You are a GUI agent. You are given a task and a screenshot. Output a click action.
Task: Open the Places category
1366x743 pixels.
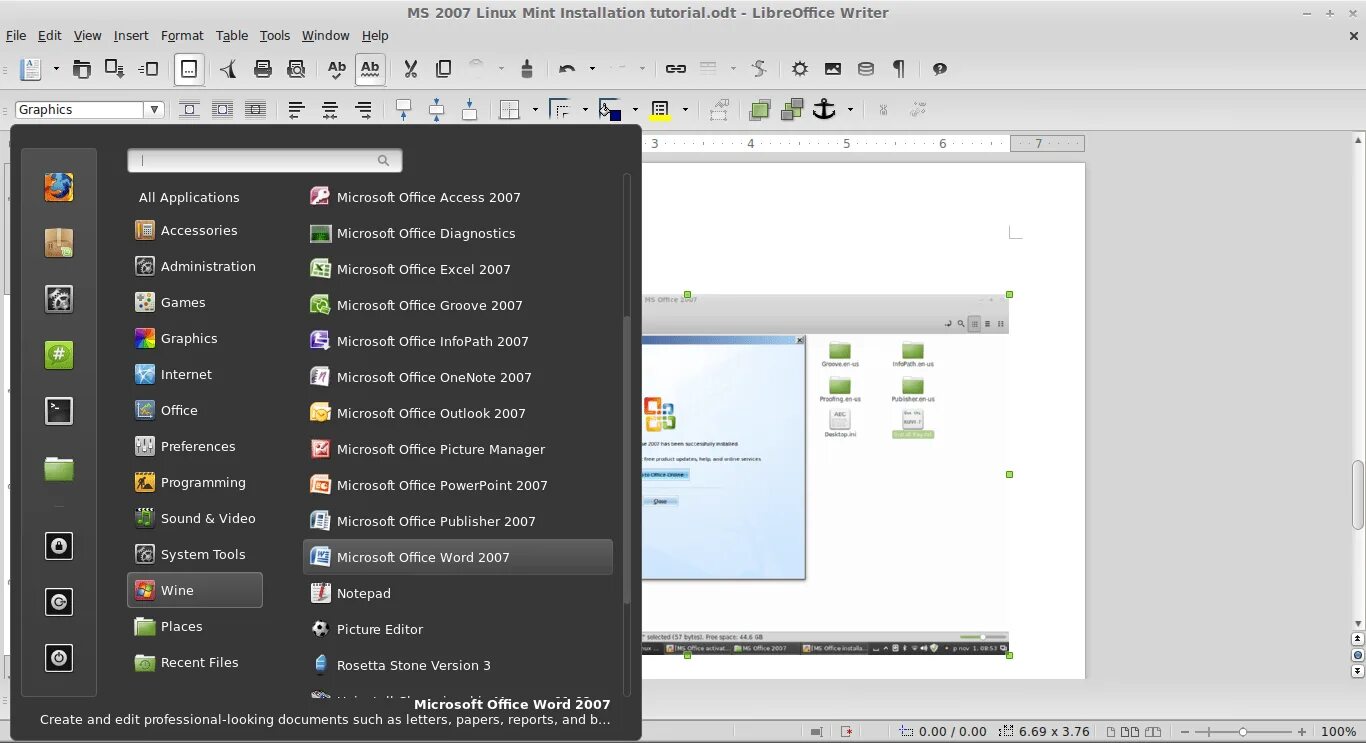coord(195,626)
